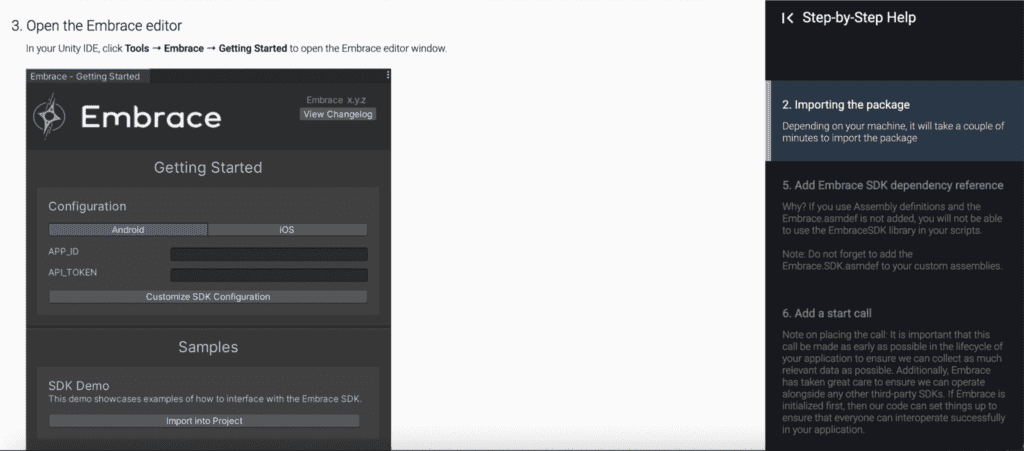The height and width of the screenshot is (451, 1024).
Task: Open step 6 Add a start call
Action: [827, 313]
